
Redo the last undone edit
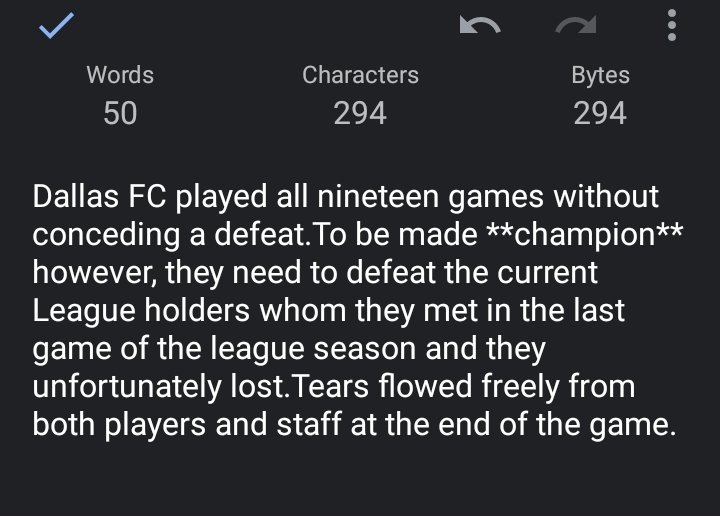click(x=576, y=25)
